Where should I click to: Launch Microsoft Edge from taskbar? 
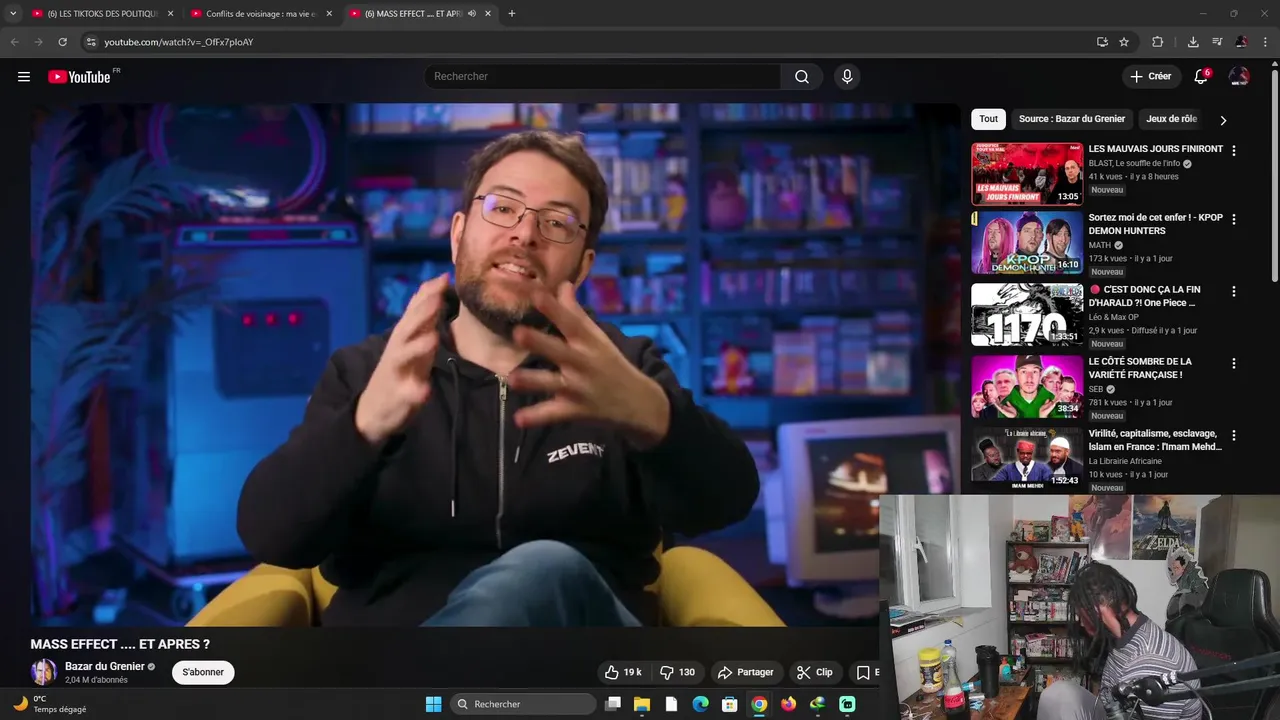[701, 704]
